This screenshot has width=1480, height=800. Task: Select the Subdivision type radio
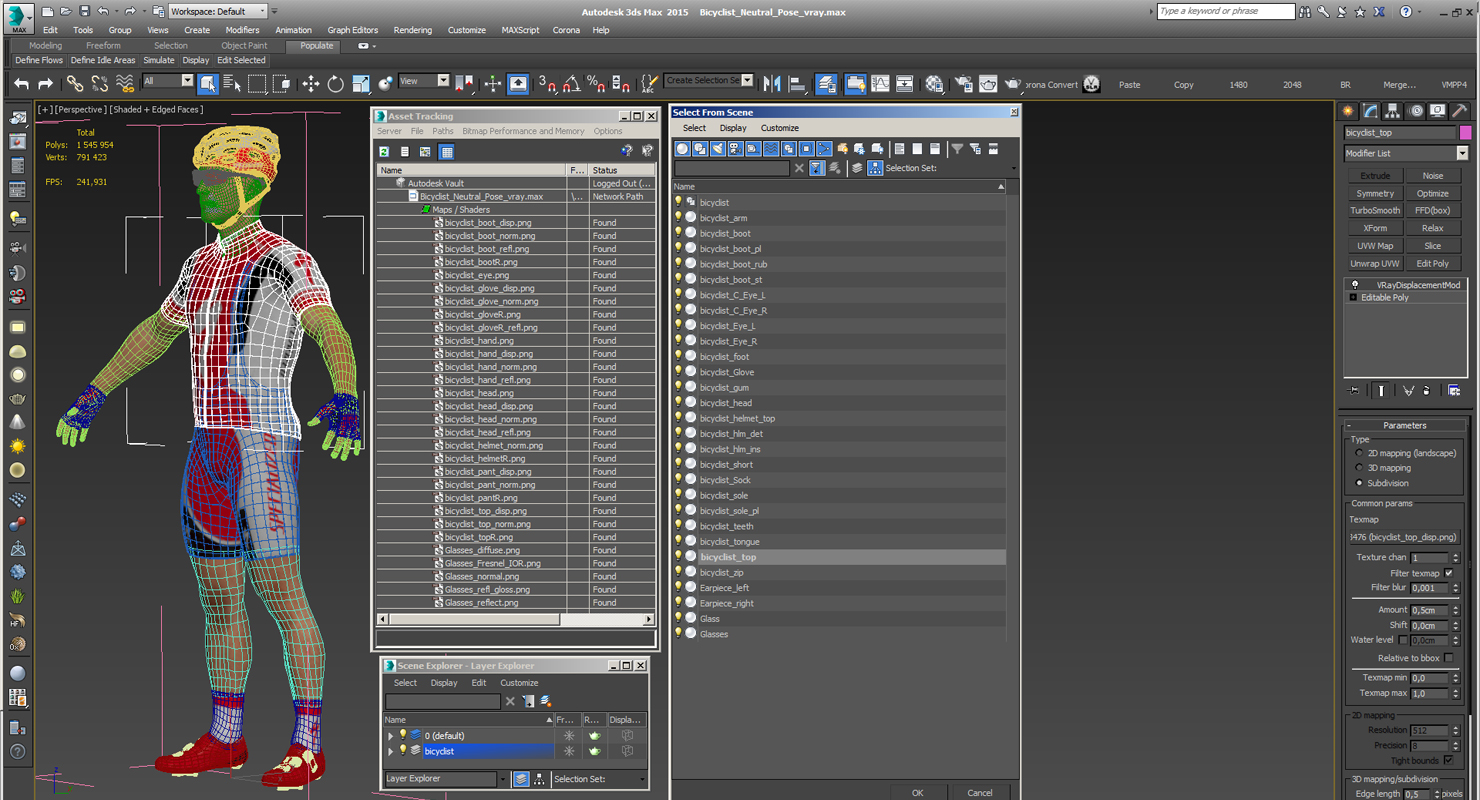pyautogui.click(x=1358, y=483)
